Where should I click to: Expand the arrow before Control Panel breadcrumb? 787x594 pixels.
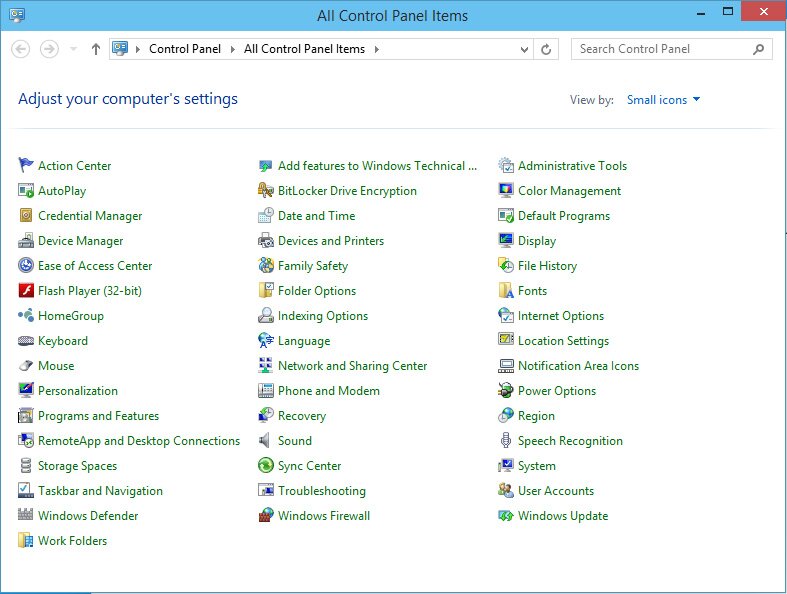137,49
